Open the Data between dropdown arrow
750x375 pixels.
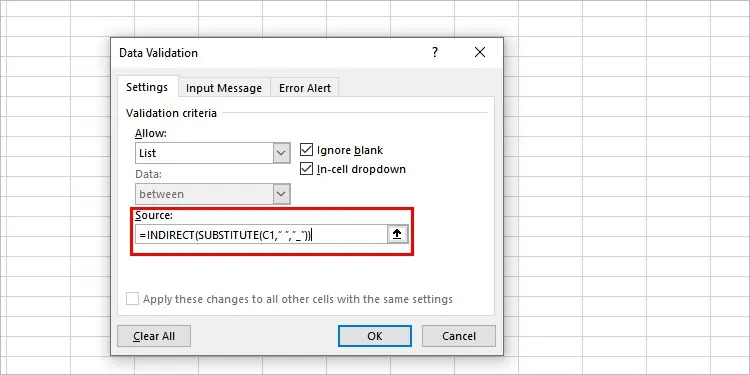[x=281, y=194]
